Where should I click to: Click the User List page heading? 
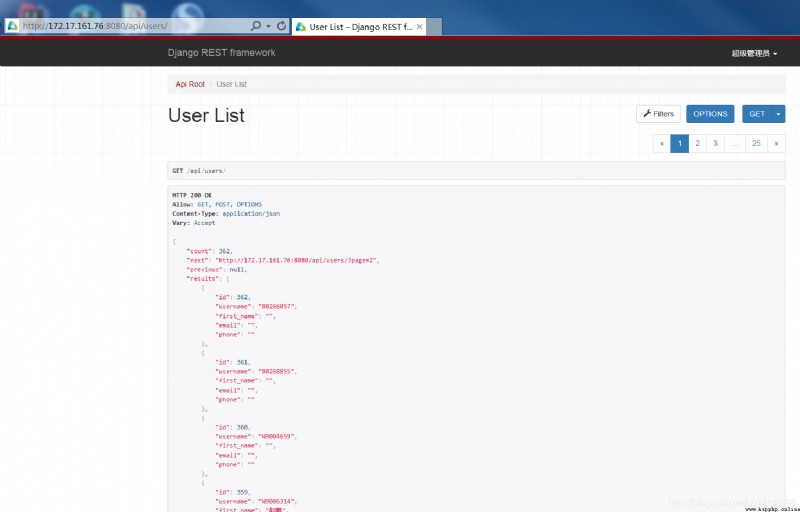pyautogui.click(x=206, y=115)
